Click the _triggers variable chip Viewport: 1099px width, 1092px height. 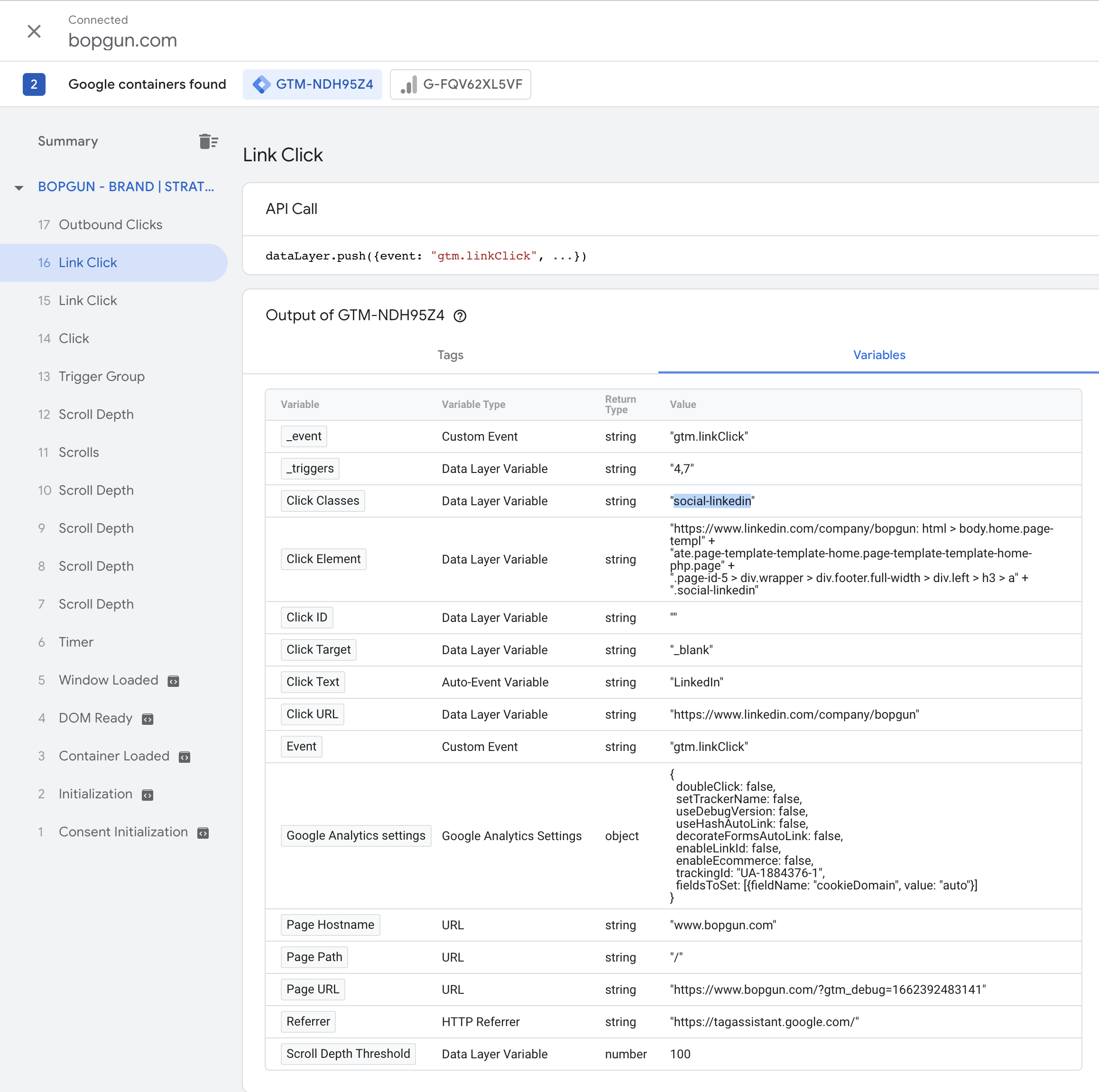click(310, 469)
